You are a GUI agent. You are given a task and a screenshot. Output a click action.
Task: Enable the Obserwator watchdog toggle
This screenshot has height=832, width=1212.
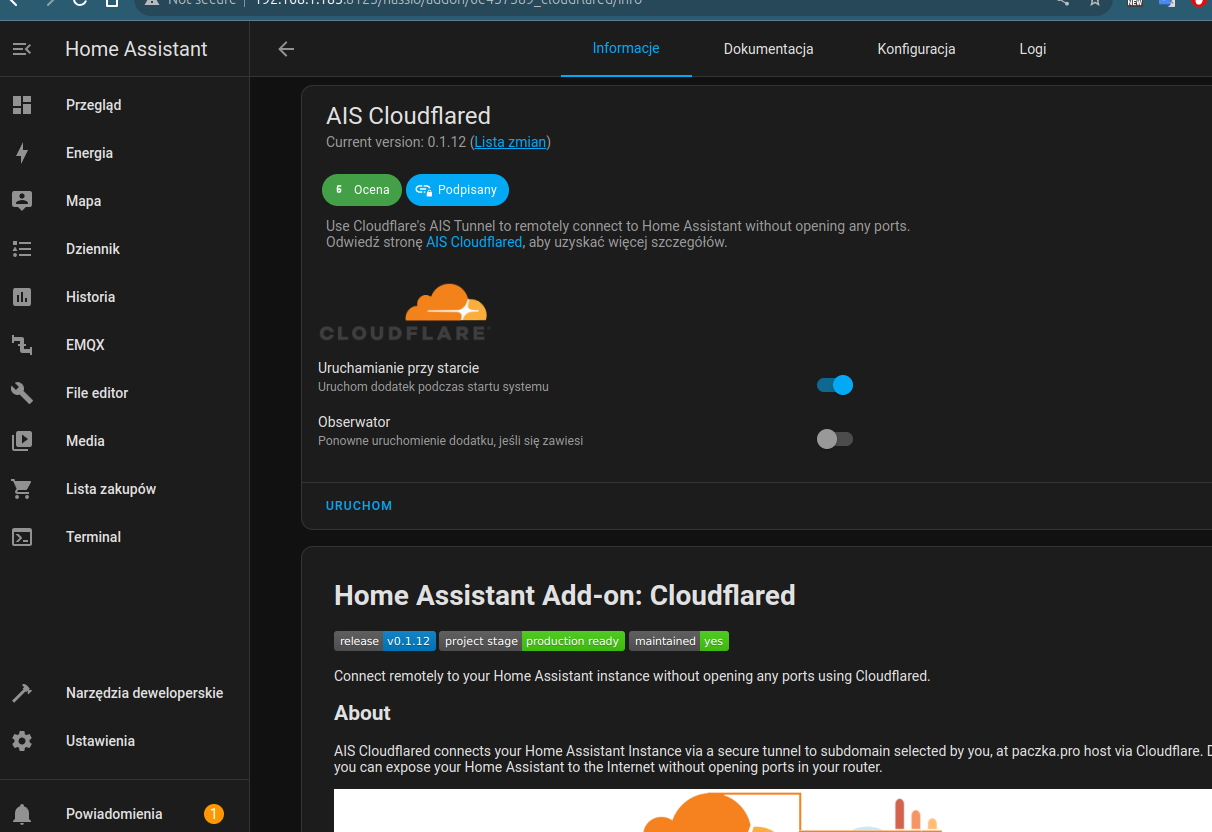pyautogui.click(x=835, y=439)
